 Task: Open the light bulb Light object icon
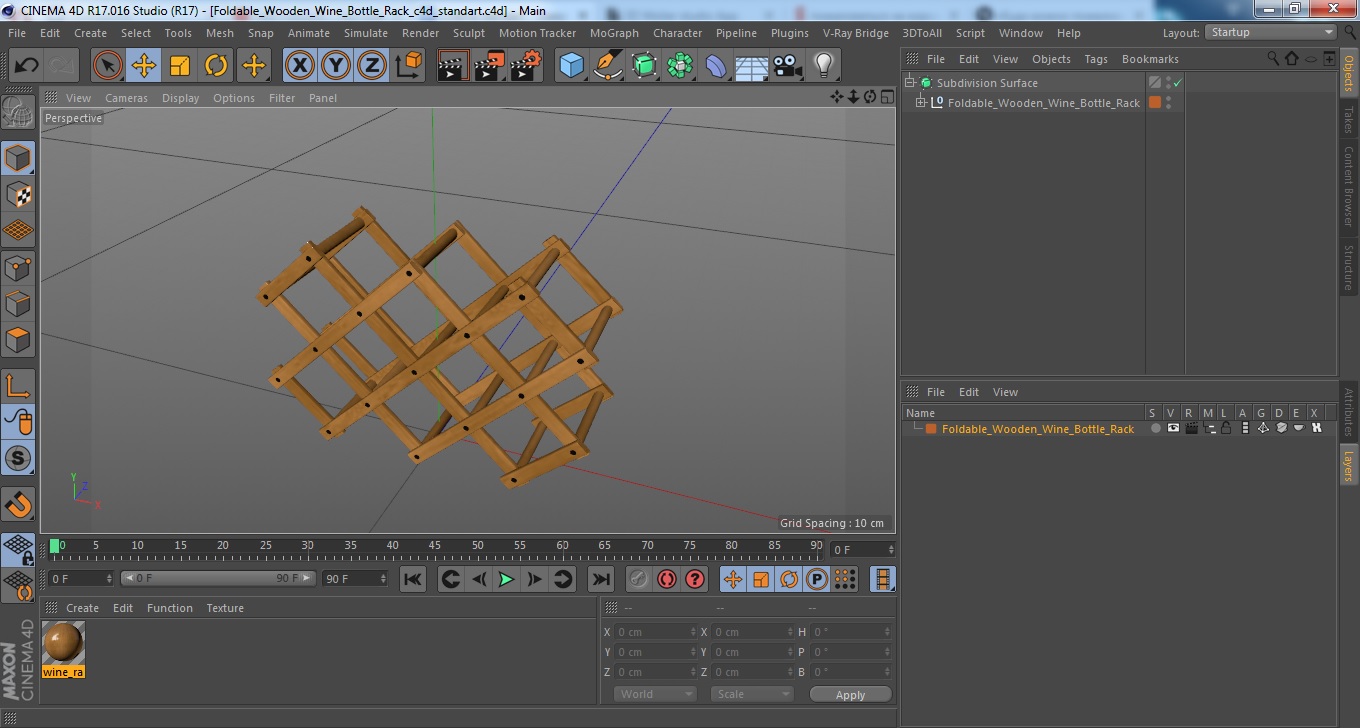click(823, 66)
